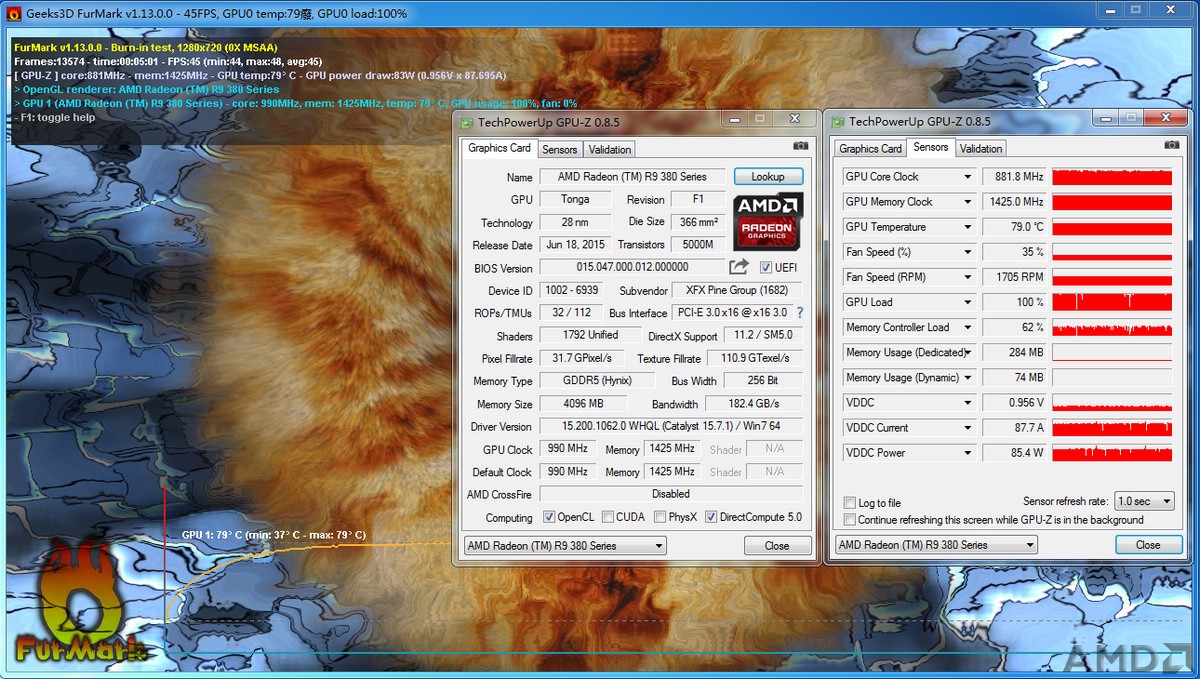The height and width of the screenshot is (679, 1200).
Task: Click Close button in the GPU-Z sensor readings window
Action: (x=1148, y=545)
